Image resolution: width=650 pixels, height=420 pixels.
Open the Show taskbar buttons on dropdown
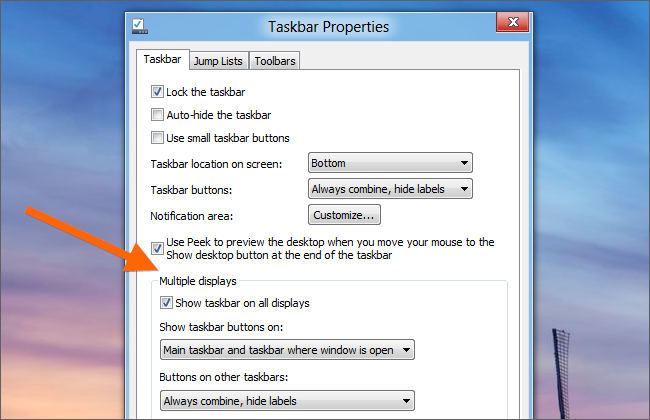click(287, 350)
